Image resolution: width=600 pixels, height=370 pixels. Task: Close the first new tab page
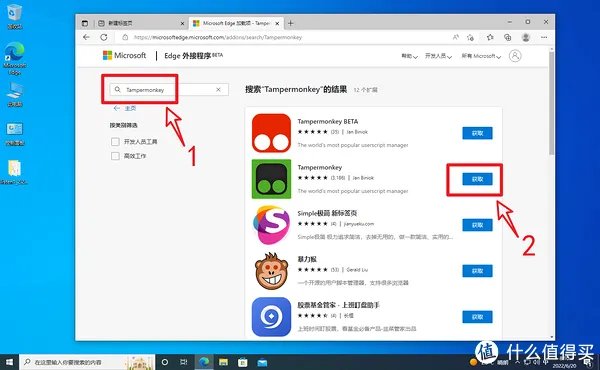tap(183, 23)
